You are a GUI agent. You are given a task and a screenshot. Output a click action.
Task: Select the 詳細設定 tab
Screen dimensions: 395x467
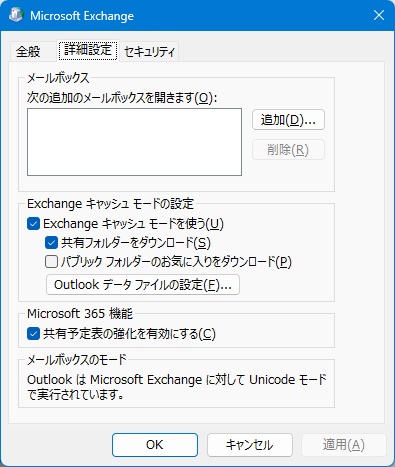[x=88, y=50]
